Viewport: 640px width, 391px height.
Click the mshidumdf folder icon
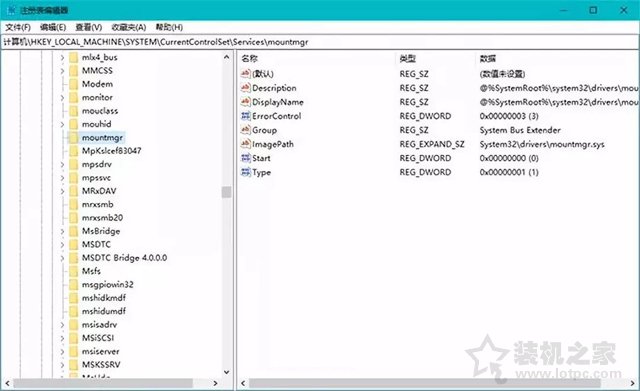pyautogui.click(x=73, y=311)
